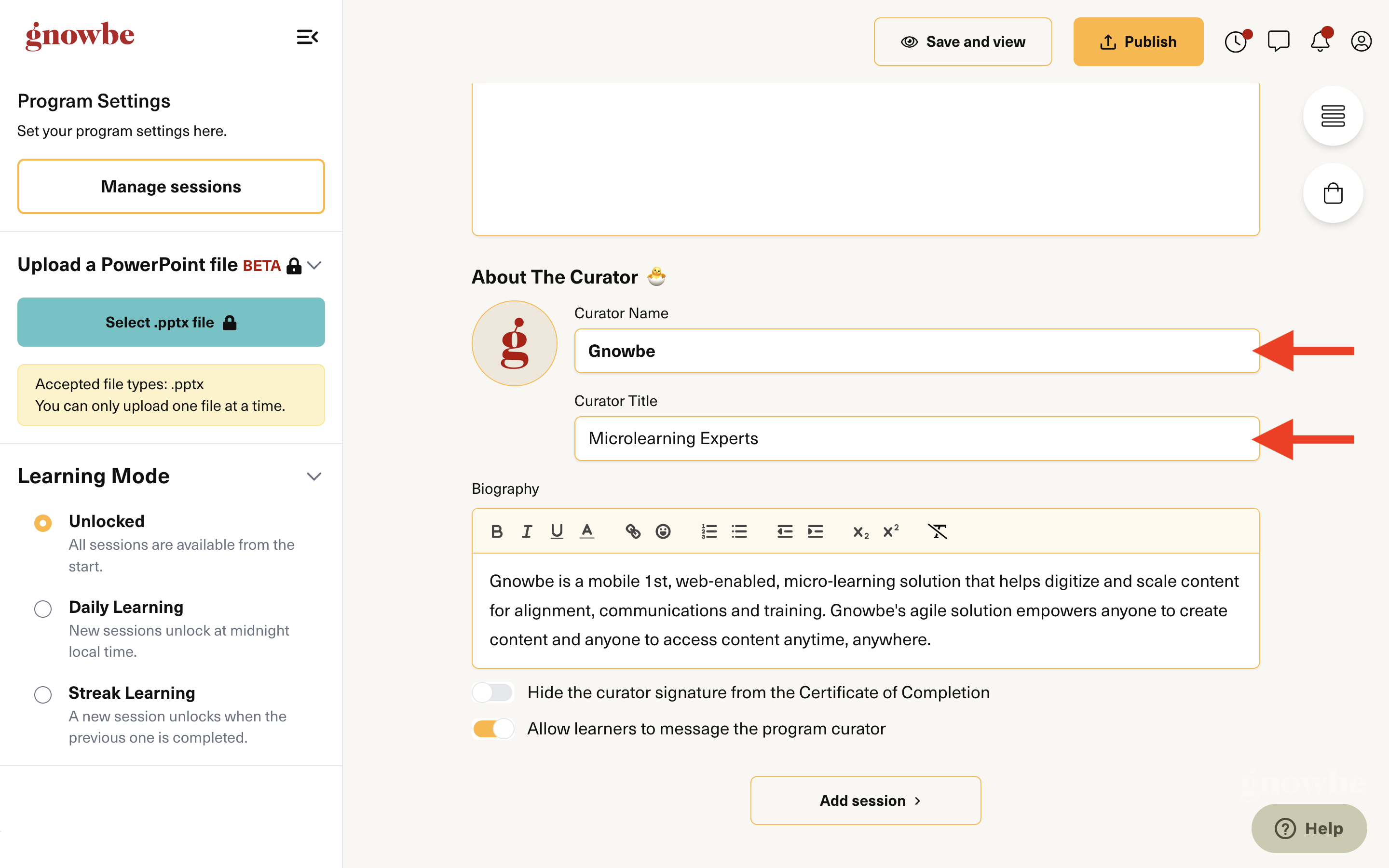
Task: Apply subscript formatting
Action: (860, 532)
